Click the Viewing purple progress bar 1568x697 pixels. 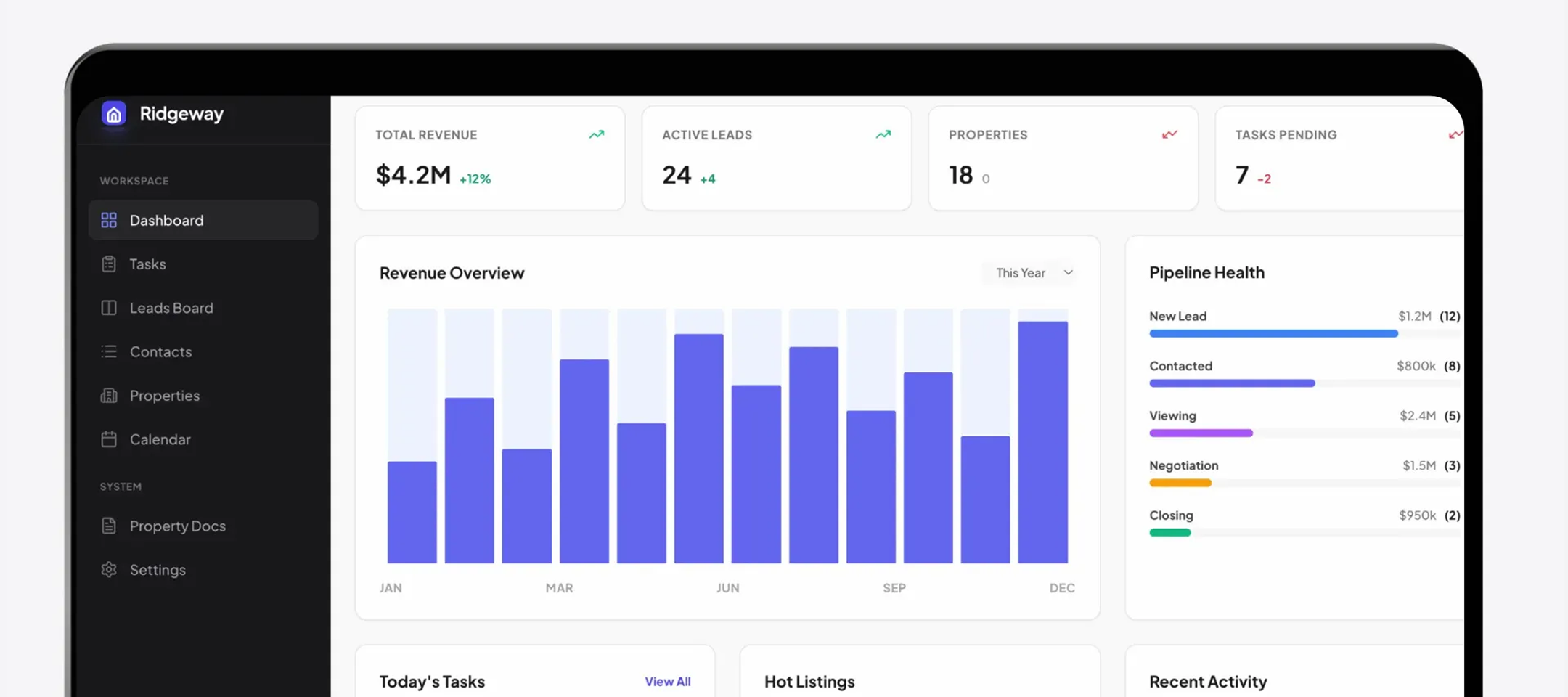[1201, 433]
